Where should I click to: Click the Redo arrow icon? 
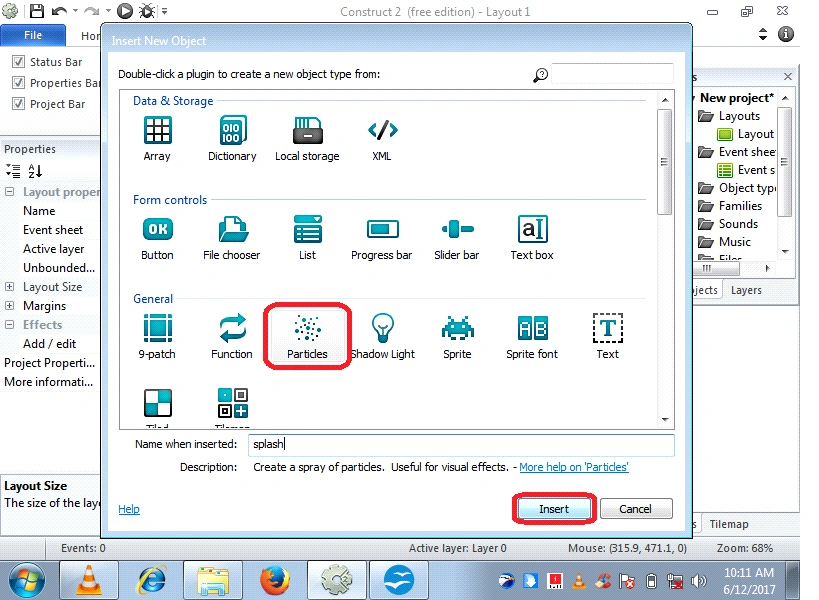point(91,11)
